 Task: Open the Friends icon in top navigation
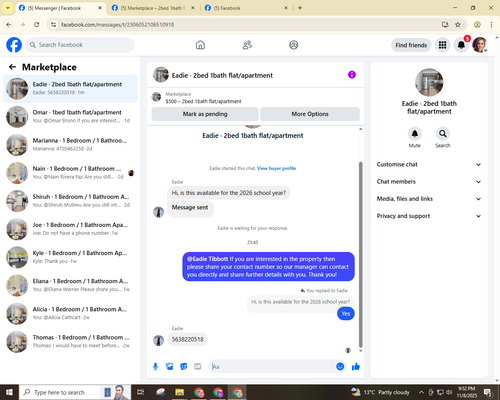point(247,45)
